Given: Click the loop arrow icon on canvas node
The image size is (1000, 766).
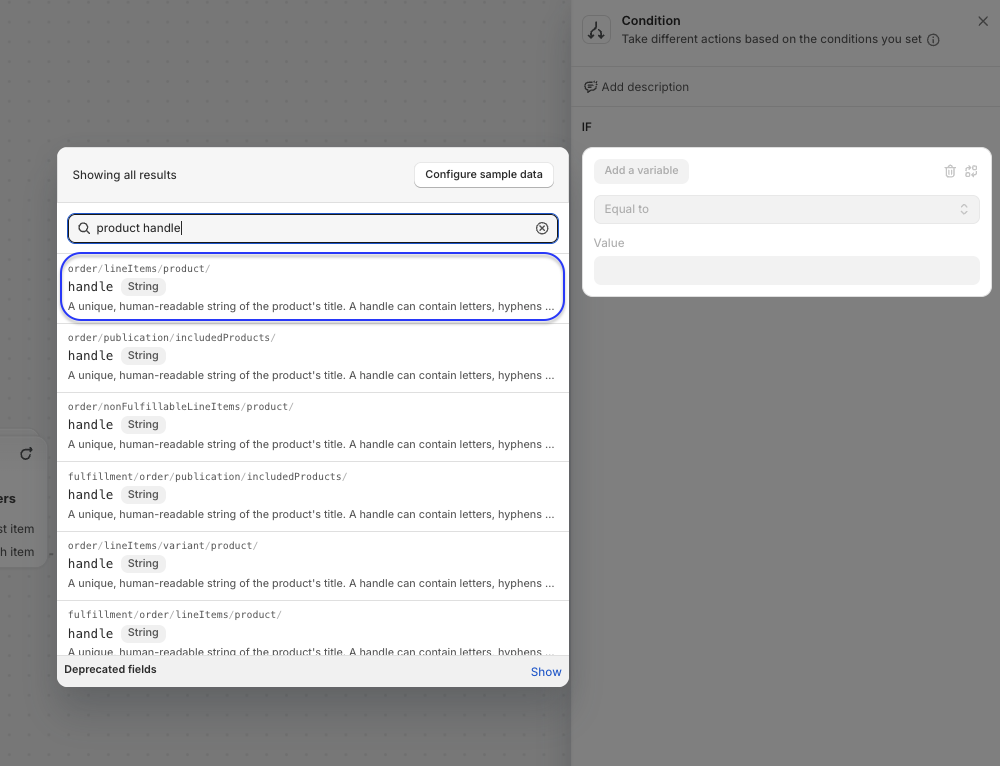Looking at the screenshot, I should point(26,453).
